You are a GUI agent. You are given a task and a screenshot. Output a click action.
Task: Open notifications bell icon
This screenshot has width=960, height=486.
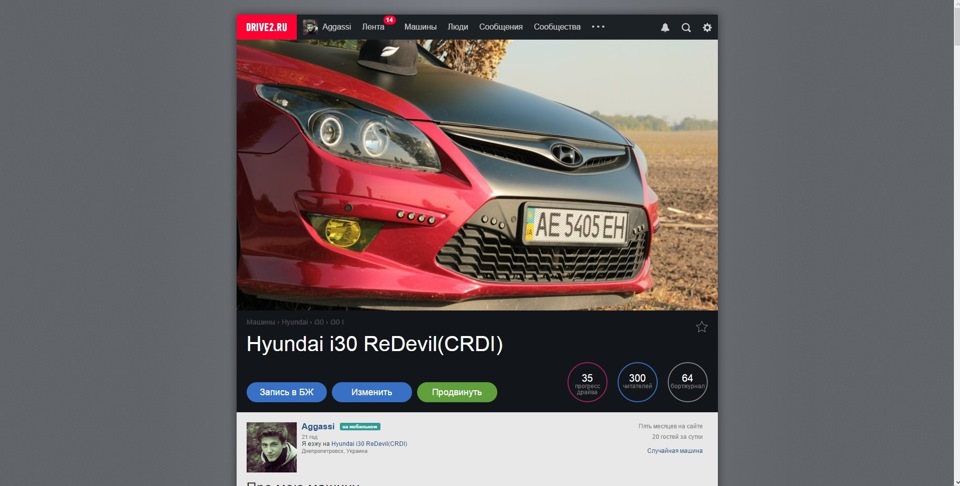(x=665, y=28)
